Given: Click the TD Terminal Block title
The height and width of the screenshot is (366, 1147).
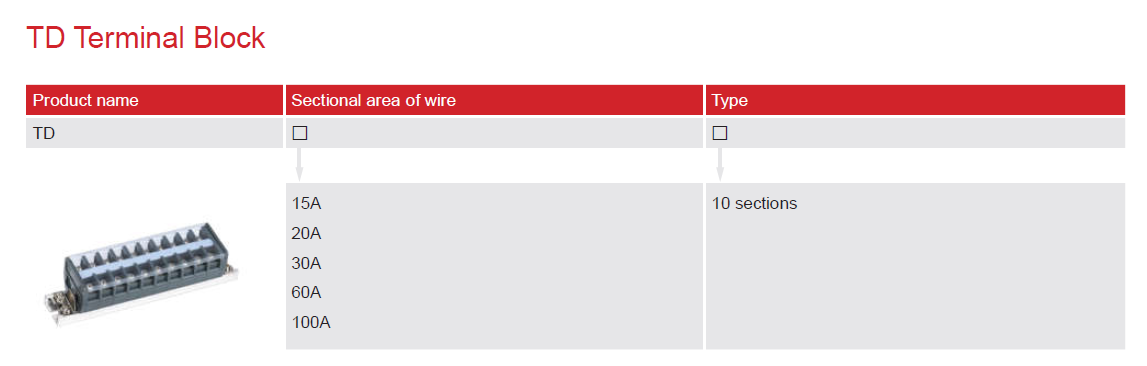Looking at the screenshot, I should (146, 37).
